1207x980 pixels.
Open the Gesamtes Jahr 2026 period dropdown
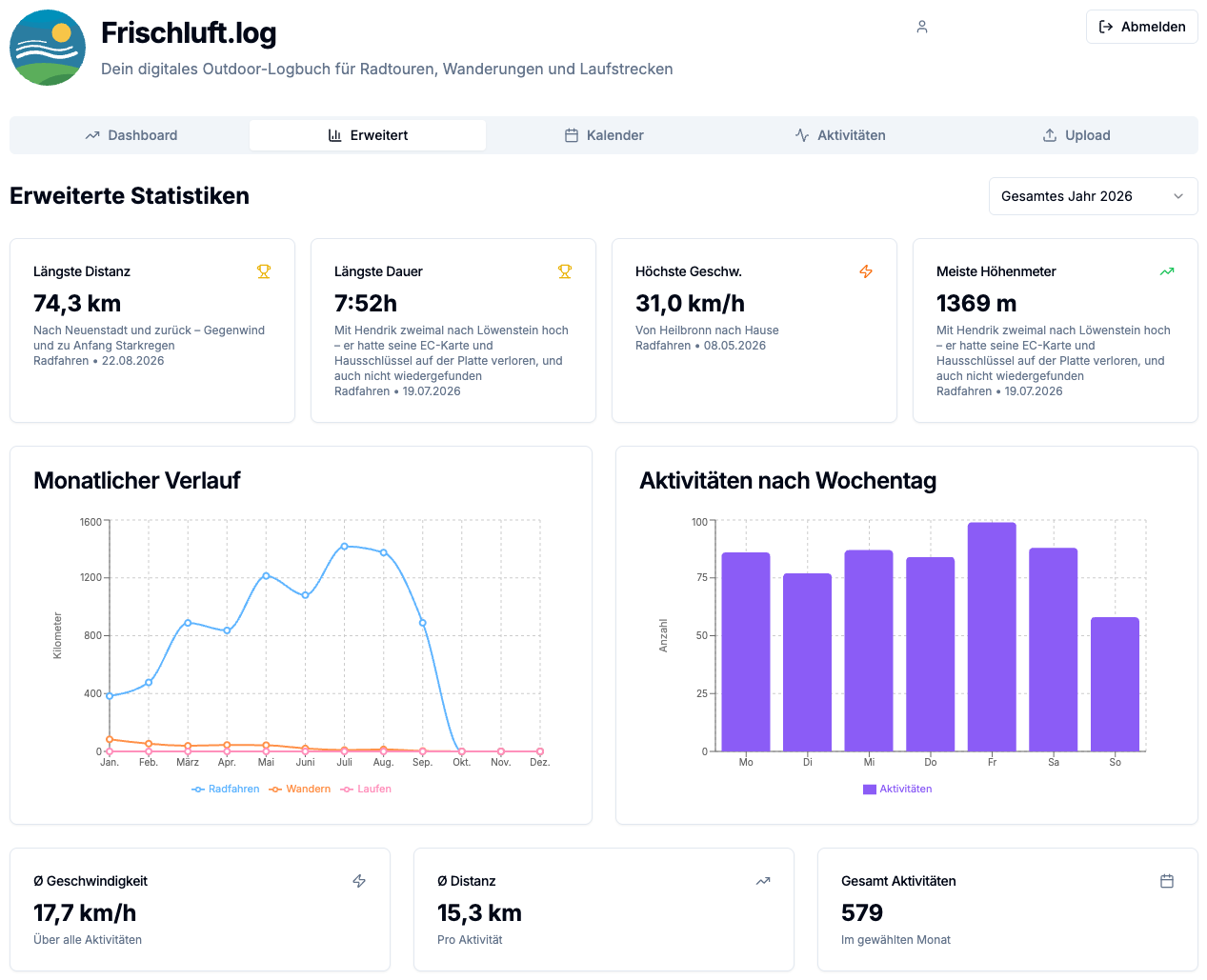point(1093,196)
